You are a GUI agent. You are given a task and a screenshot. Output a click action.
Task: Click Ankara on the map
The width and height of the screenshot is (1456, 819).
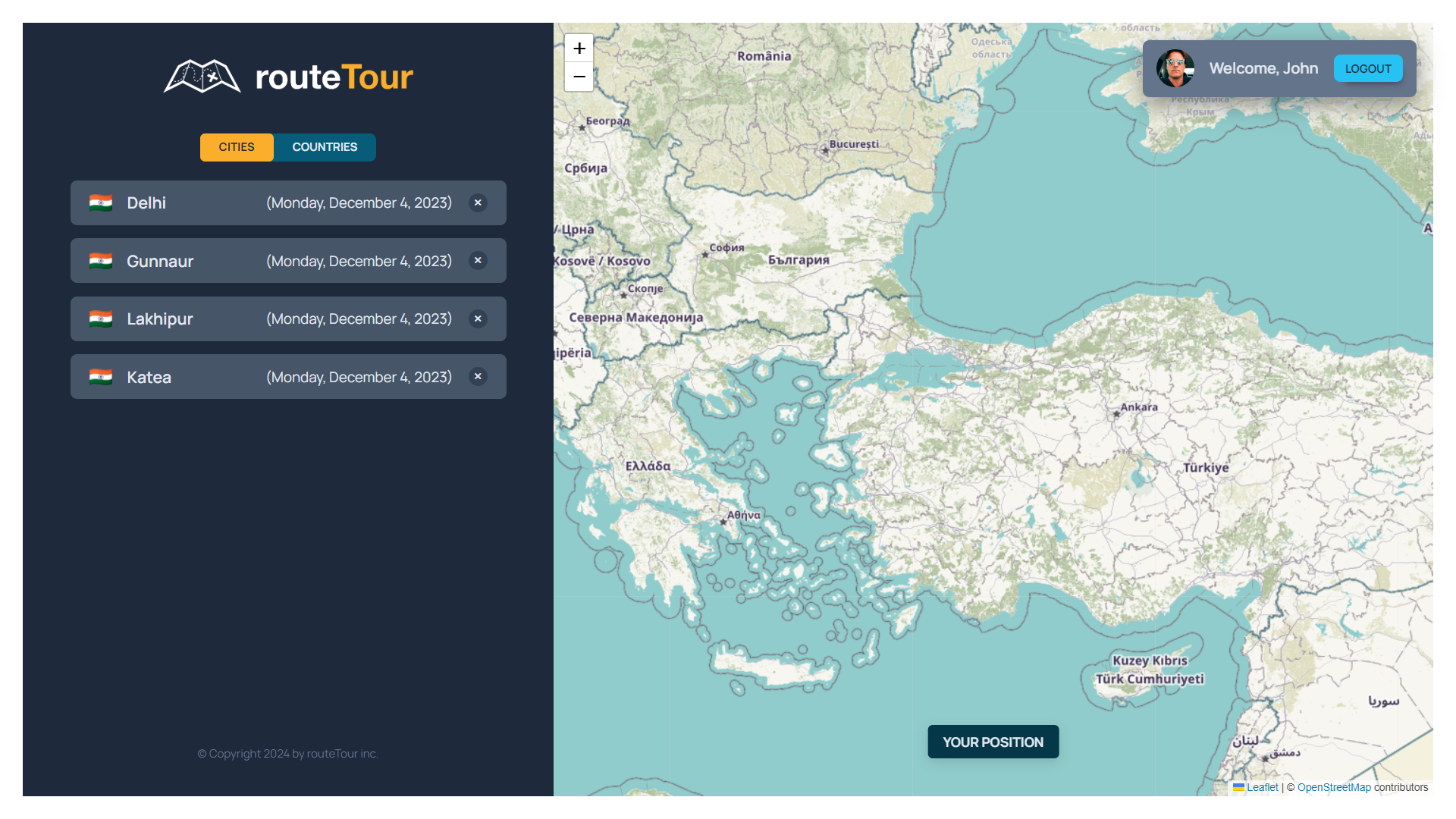(x=1137, y=407)
